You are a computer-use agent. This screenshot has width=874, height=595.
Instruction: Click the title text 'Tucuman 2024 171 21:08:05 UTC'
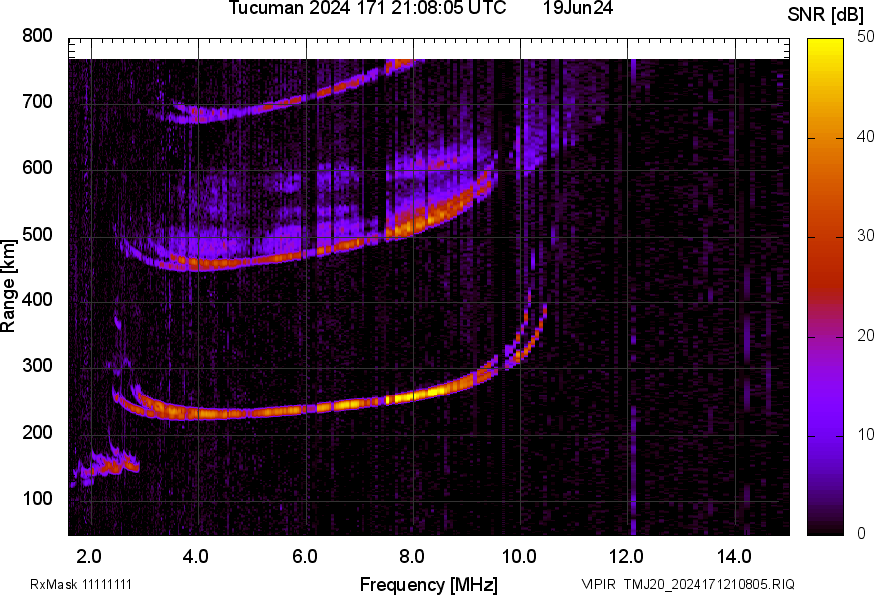tap(367, 7)
